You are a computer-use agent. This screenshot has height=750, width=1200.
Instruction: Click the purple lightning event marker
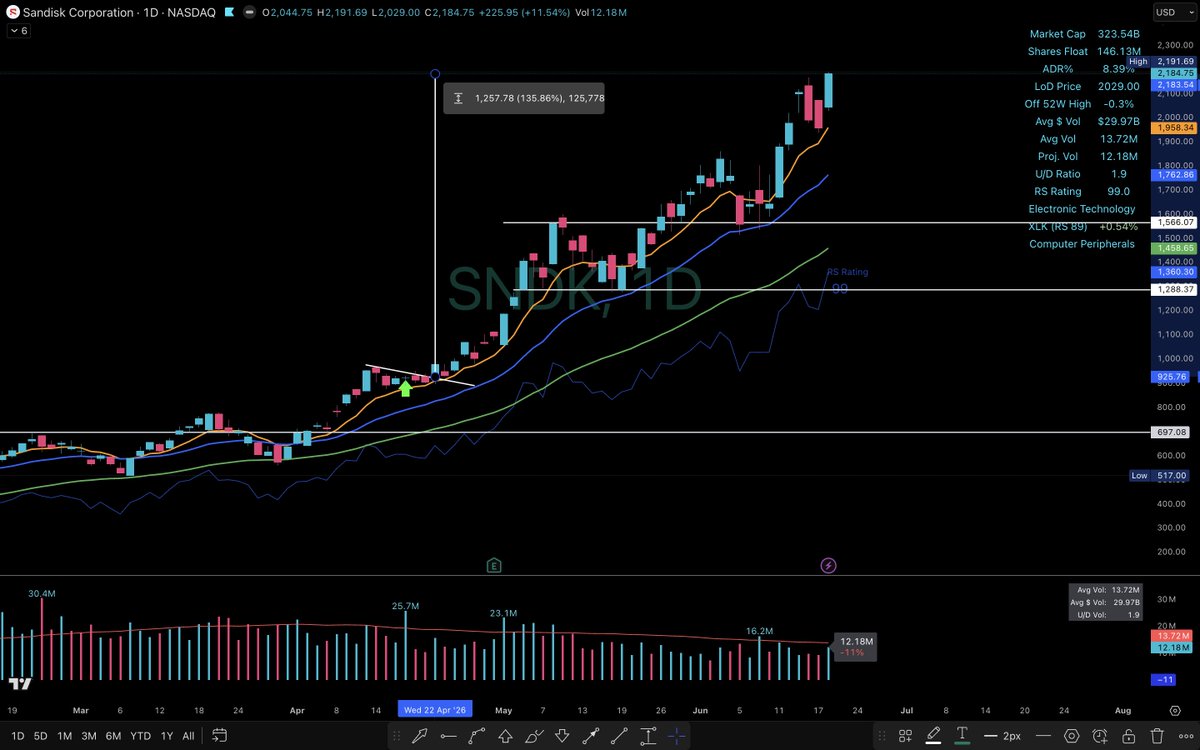[x=829, y=566]
